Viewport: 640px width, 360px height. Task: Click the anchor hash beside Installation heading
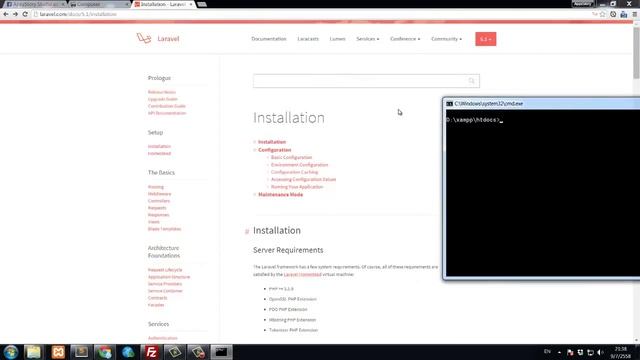point(247,231)
